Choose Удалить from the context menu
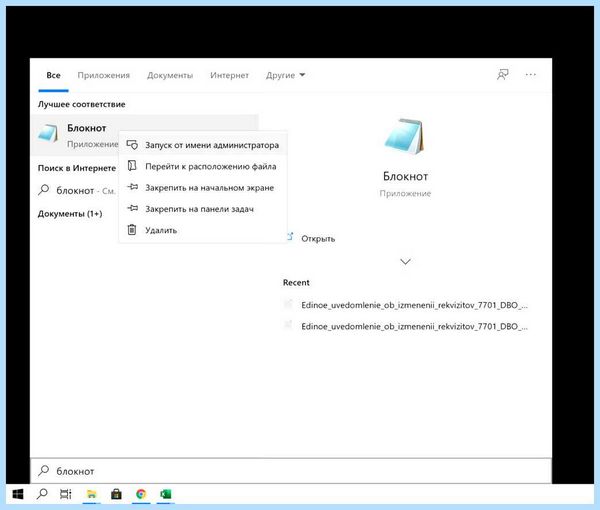The width and height of the screenshot is (600, 510). point(203,230)
